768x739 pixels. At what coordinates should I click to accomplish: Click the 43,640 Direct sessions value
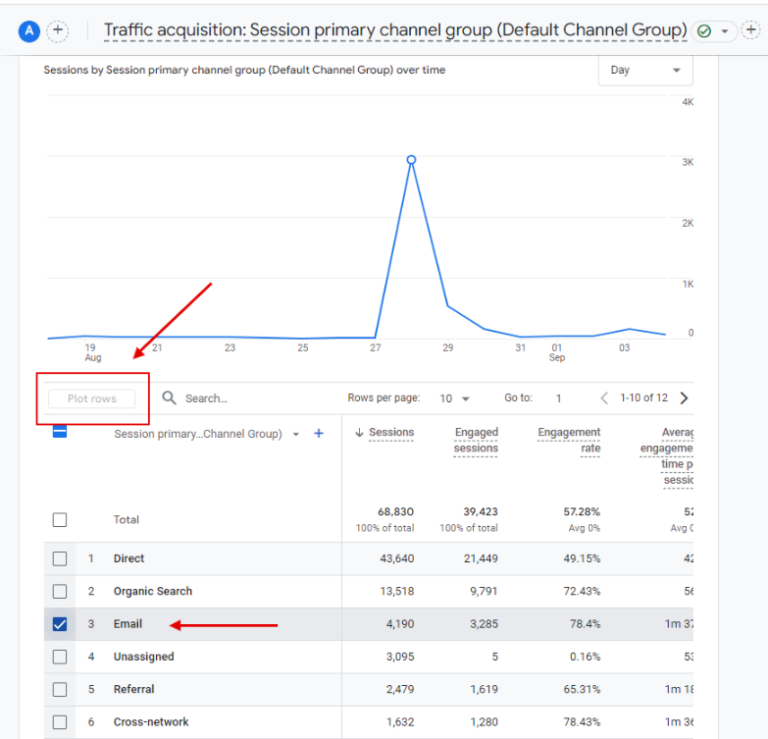[x=397, y=559]
